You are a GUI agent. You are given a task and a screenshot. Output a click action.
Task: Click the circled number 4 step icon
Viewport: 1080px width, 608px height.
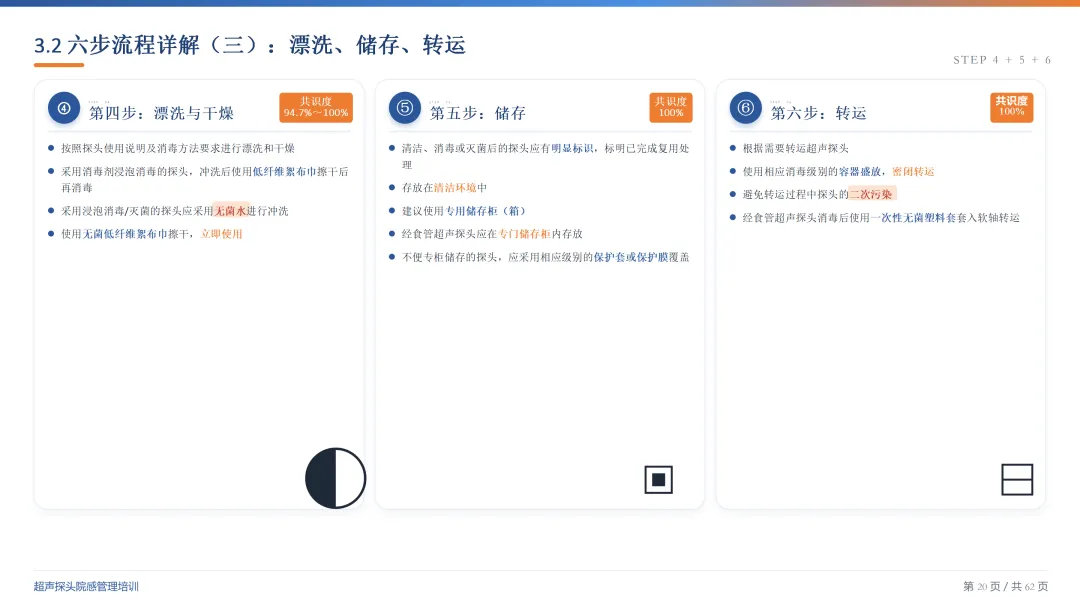[64, 108]
